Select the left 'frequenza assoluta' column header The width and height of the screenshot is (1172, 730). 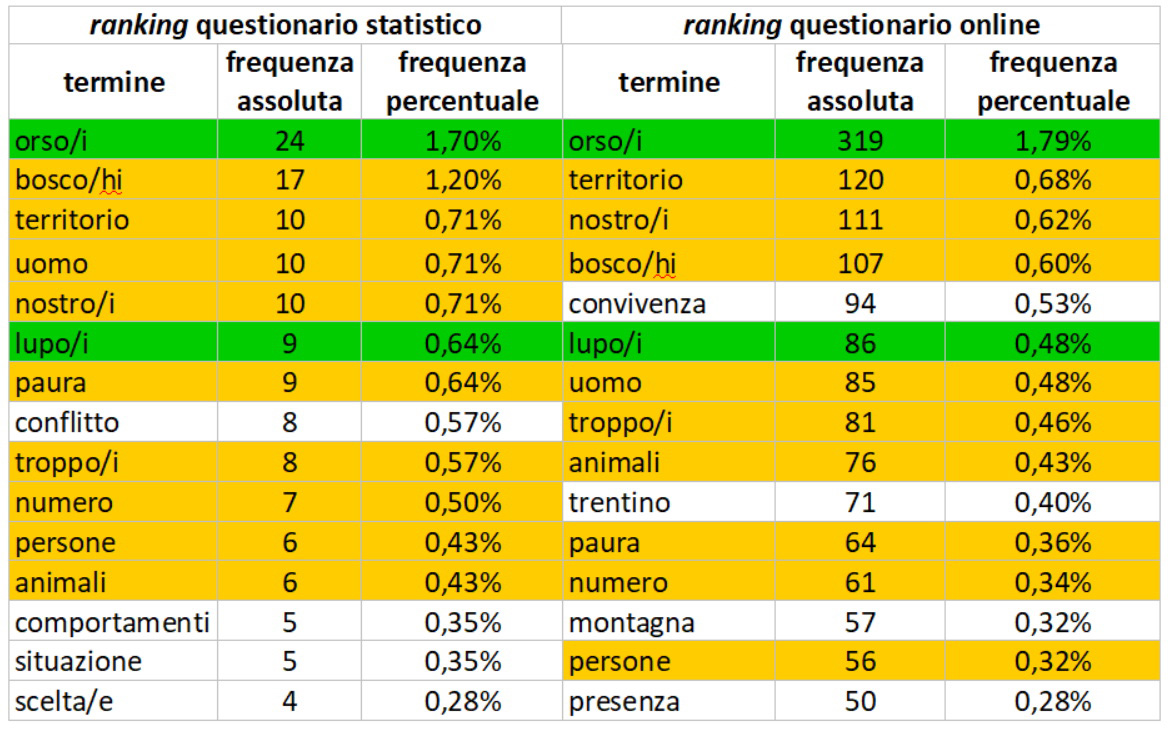tap(289, 81)
